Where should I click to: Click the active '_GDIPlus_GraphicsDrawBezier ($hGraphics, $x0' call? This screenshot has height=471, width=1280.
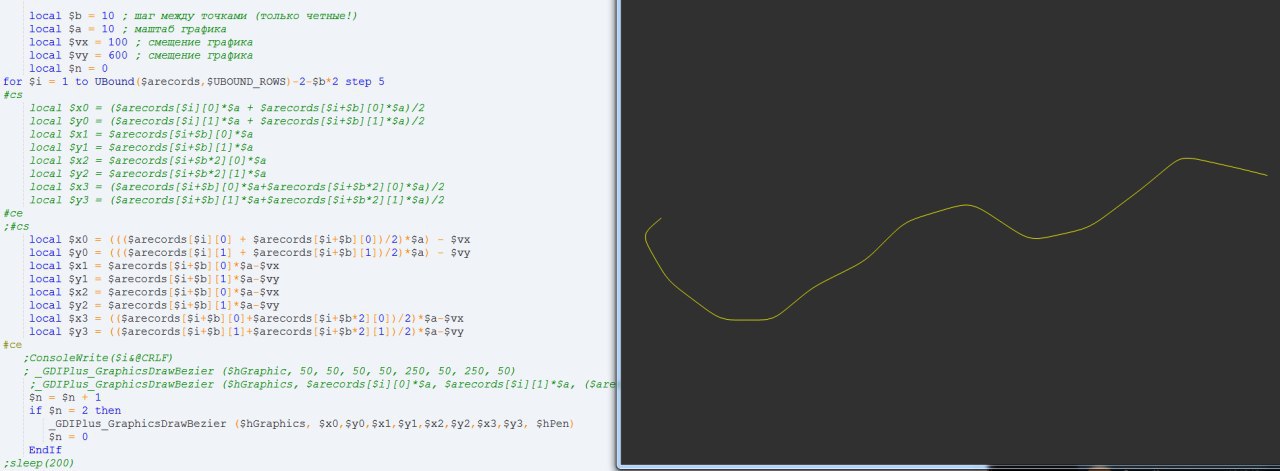click(313, 424)
